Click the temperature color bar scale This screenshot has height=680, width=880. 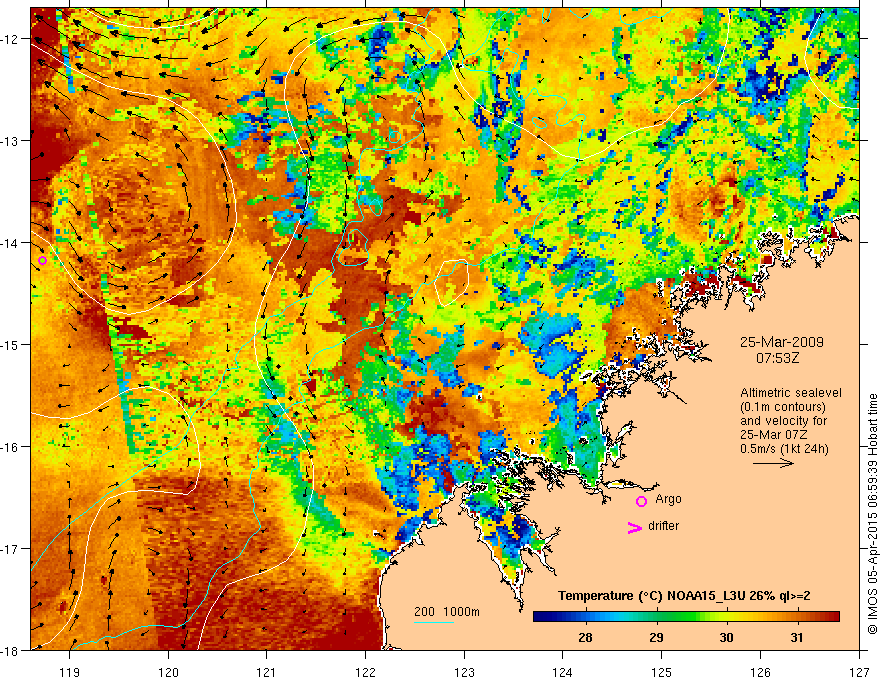[686, 617]
